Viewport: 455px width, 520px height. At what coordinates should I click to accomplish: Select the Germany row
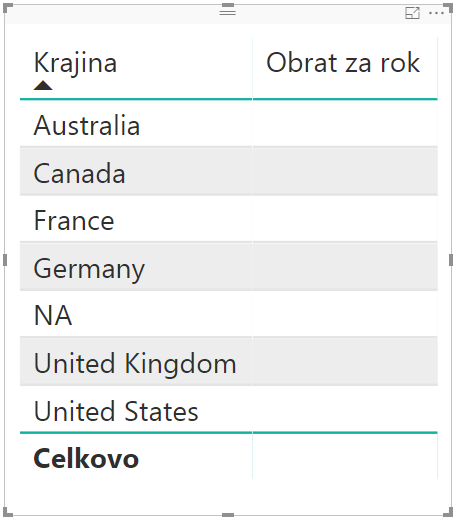click(229, 267)
